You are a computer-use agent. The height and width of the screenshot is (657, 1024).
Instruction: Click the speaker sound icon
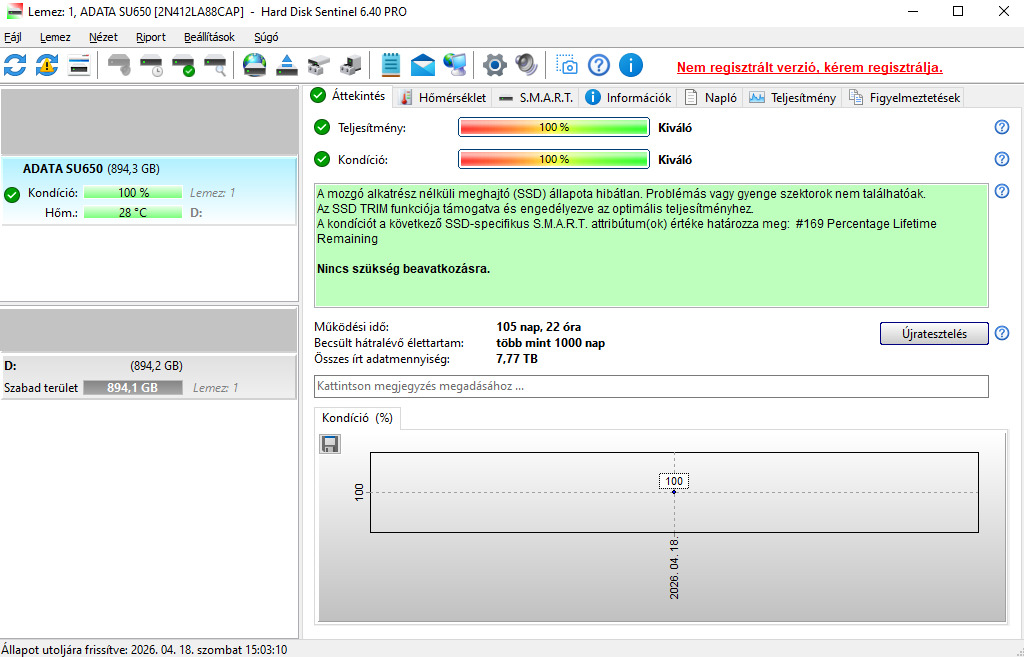526,65
